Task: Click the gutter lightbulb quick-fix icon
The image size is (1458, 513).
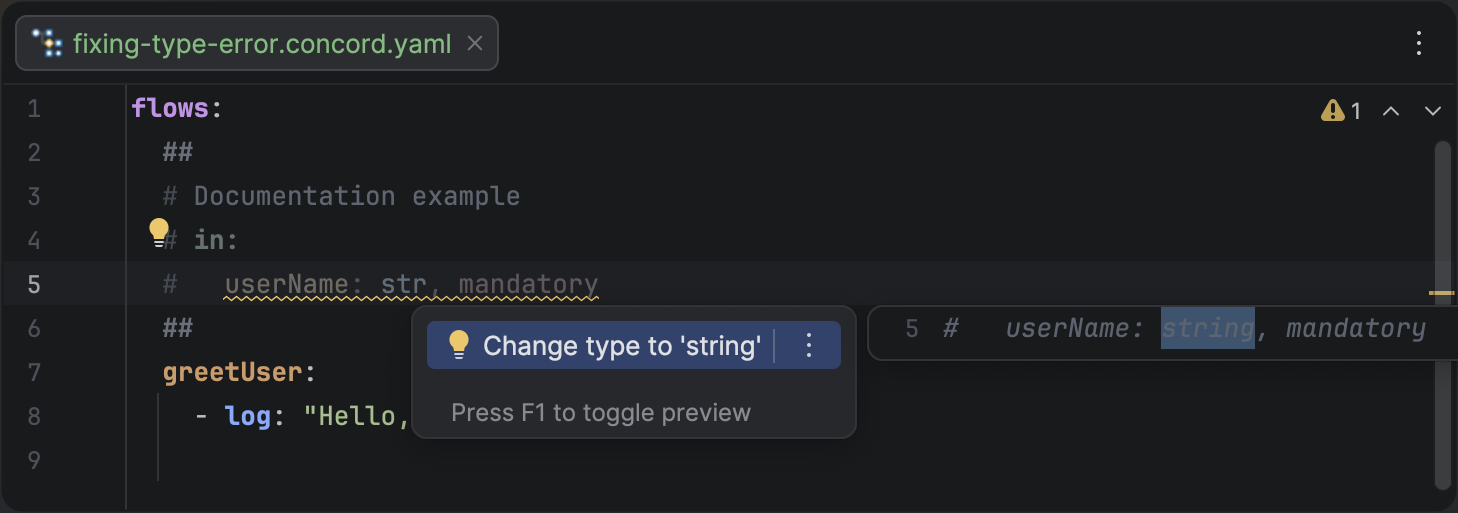Action: point(159,233)
